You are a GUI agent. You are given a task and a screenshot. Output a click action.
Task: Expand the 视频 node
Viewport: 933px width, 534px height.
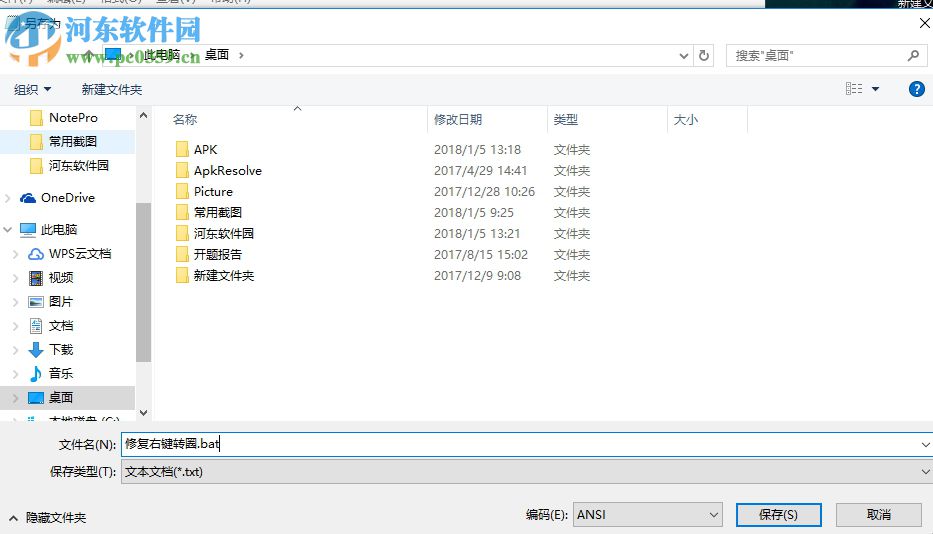[x=15, y=278]
